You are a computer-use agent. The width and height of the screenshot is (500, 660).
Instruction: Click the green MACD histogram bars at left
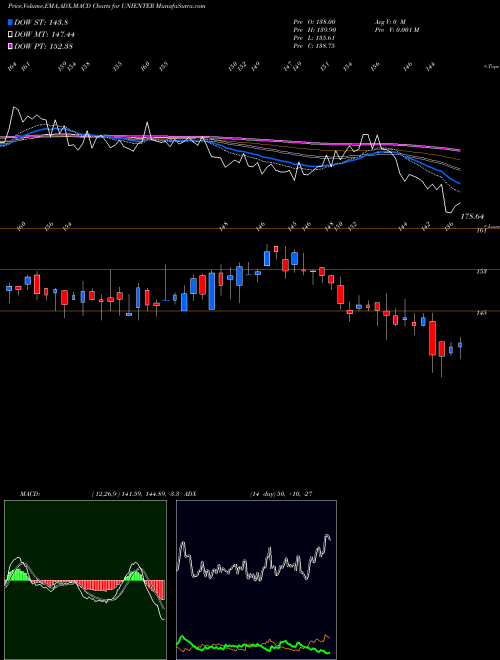pos(18,575)
